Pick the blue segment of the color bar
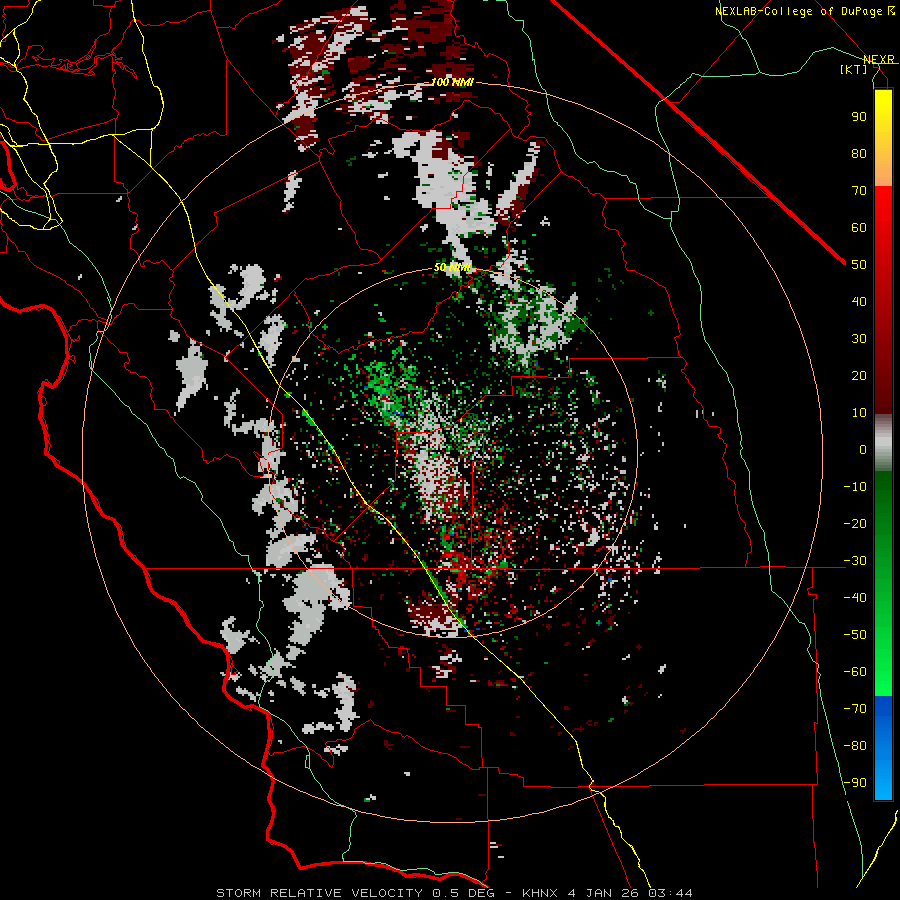 click(x=883, y=747)
